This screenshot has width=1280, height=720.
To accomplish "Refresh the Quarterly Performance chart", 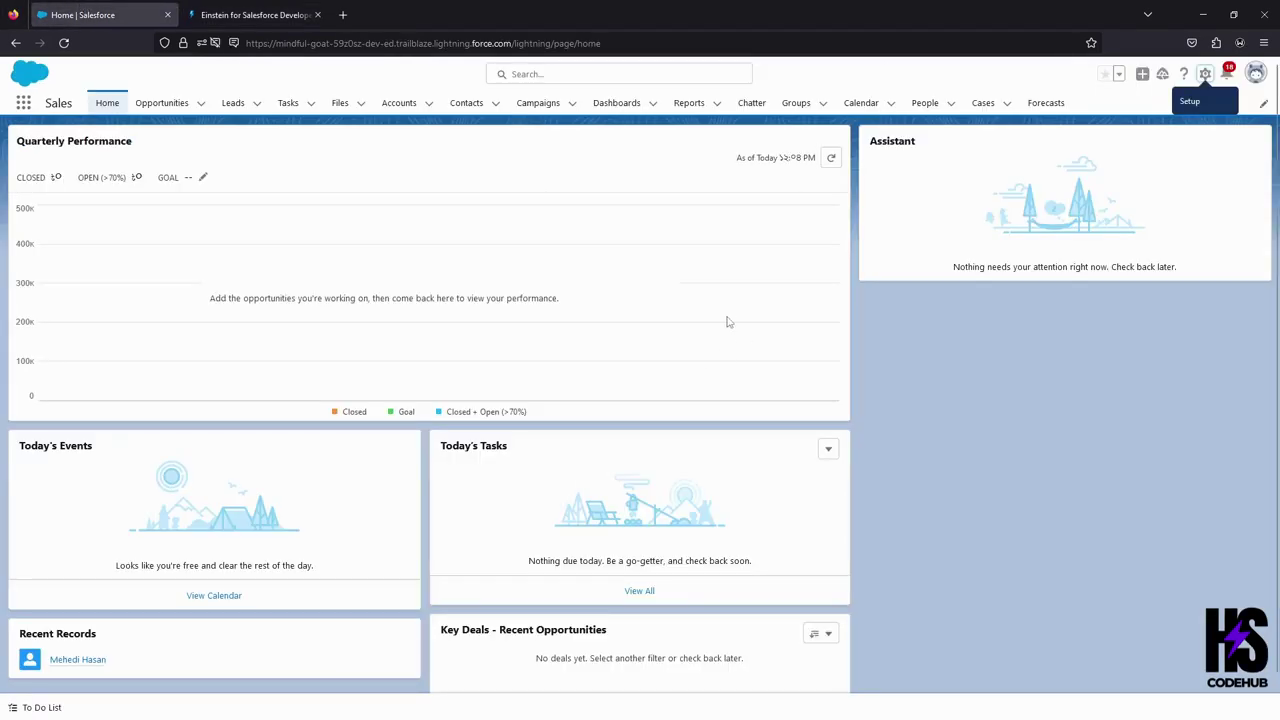I will [831, 158].
